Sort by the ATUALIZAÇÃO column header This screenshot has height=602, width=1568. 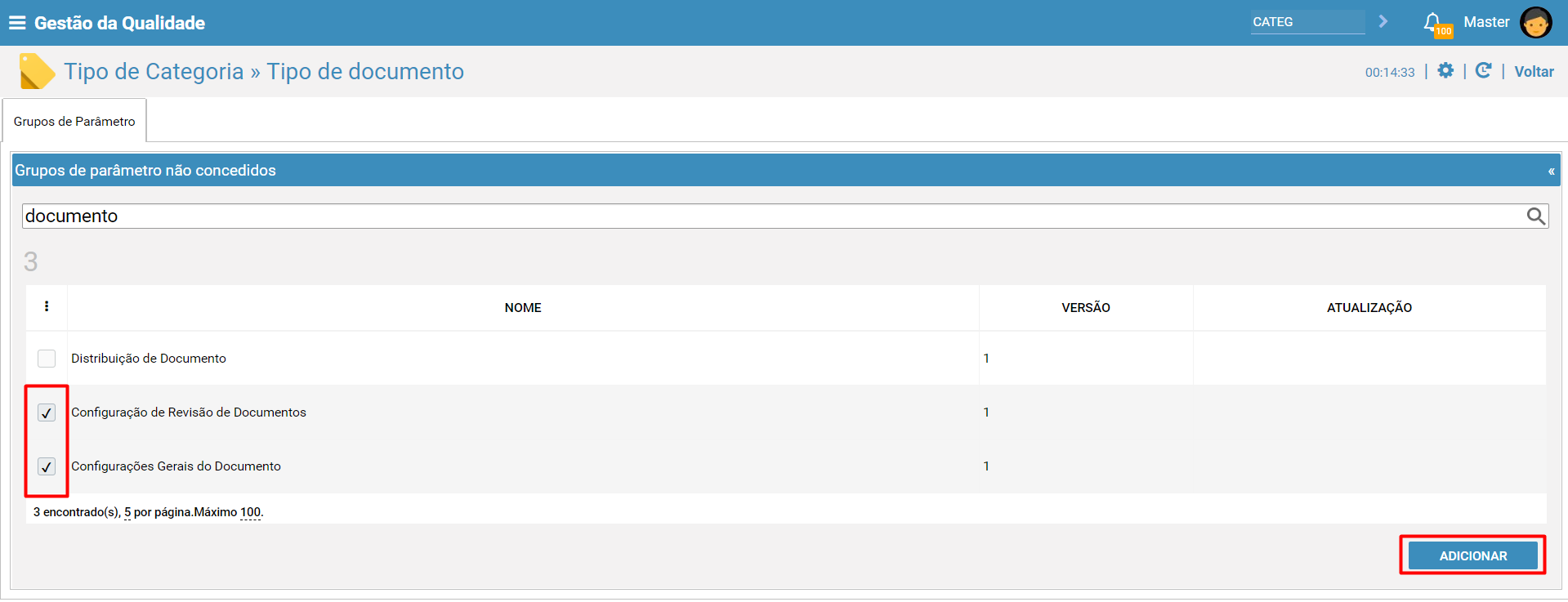point(1369,308)
